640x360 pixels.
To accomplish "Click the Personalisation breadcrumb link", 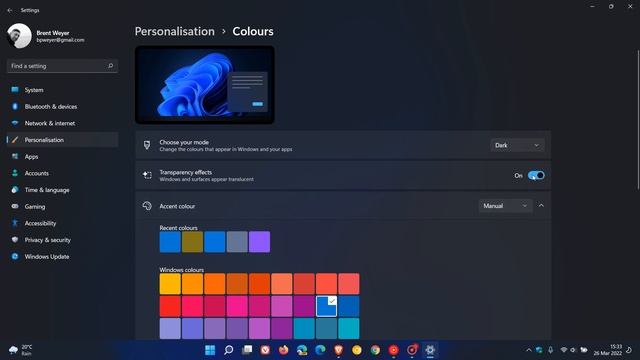I will [x=174, y=31].
